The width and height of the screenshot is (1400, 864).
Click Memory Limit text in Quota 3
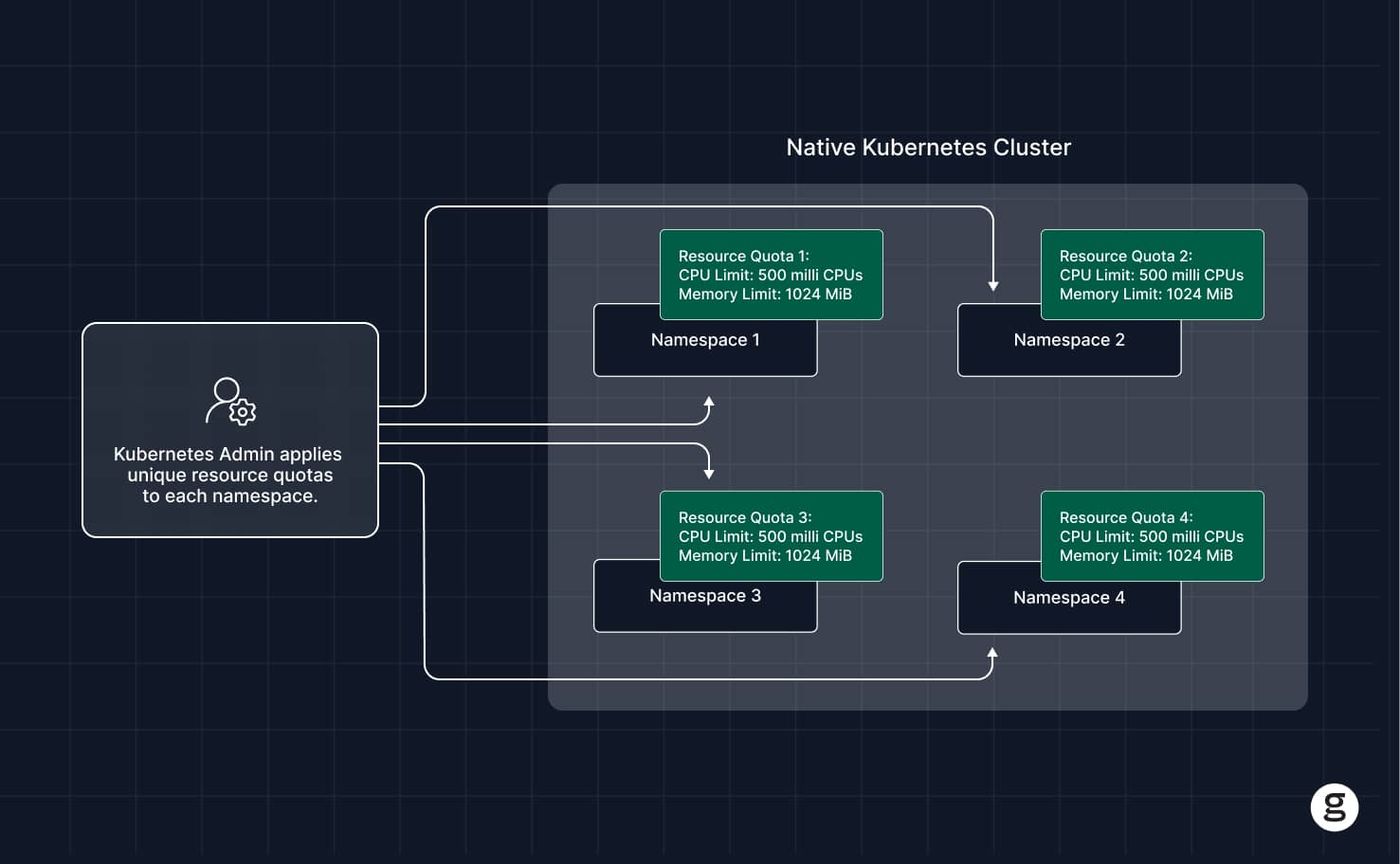(765, 555)
